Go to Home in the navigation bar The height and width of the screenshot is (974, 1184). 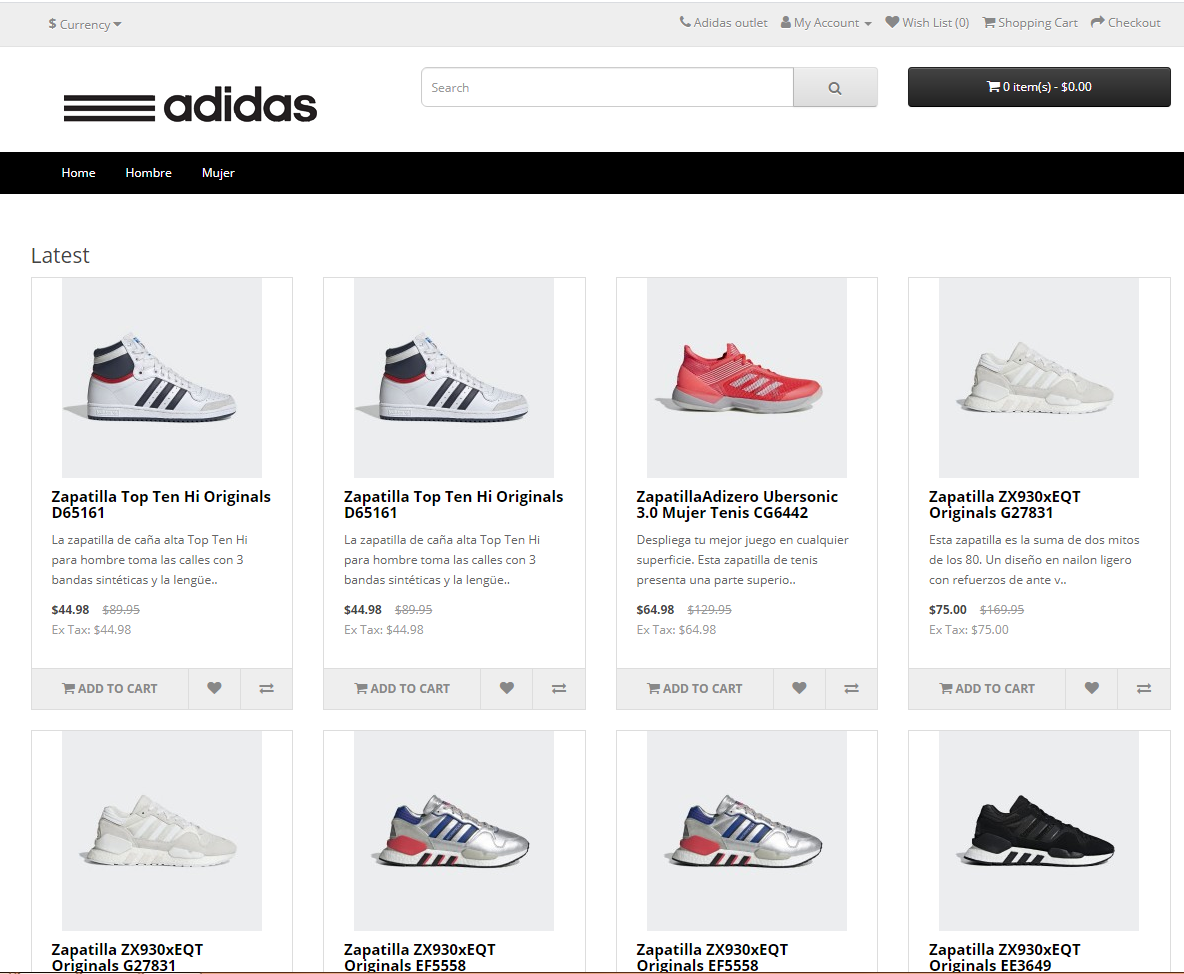coord(79,173)
